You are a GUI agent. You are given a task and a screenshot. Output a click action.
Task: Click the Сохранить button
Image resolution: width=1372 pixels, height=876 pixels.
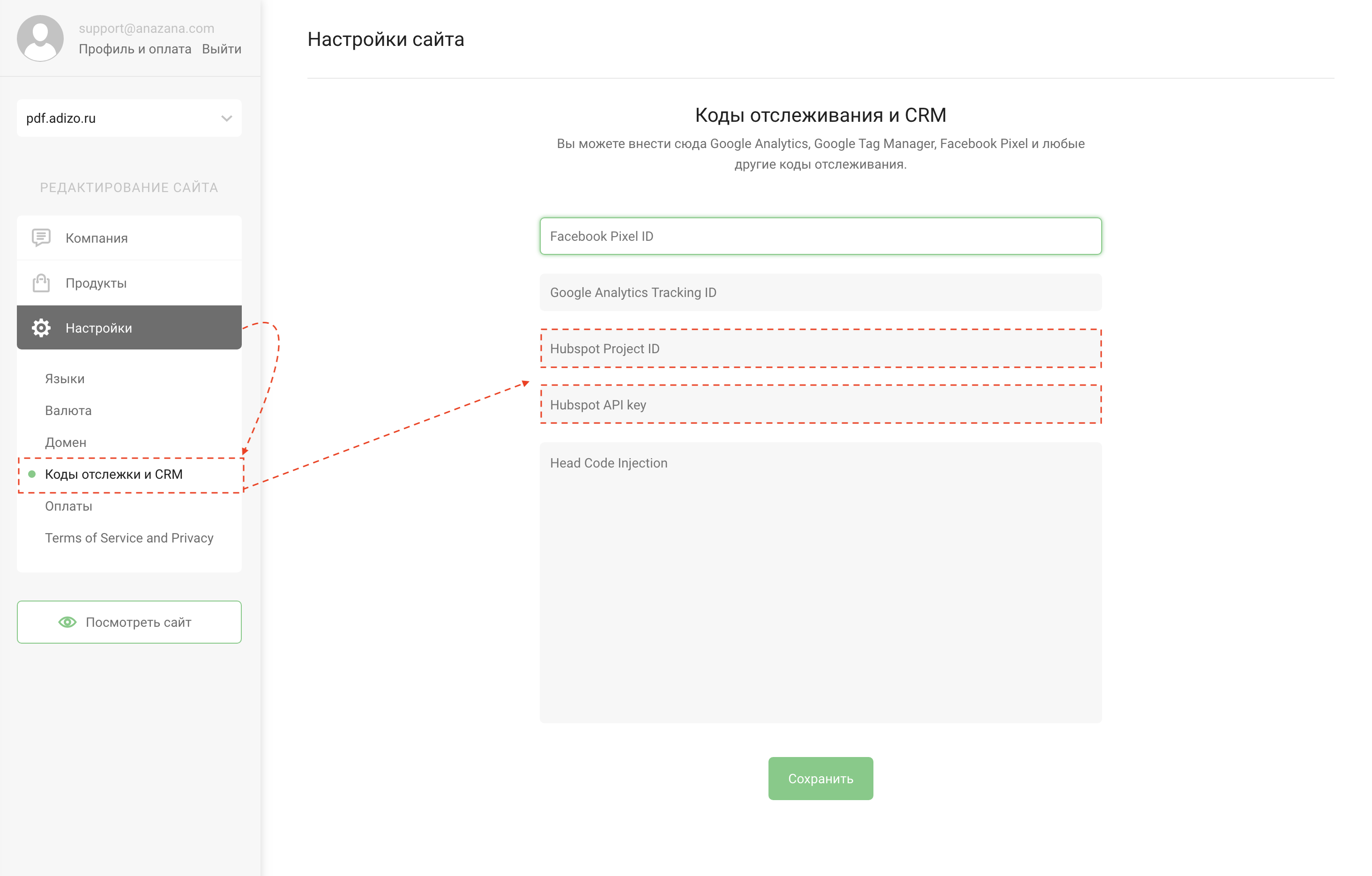click(x=820, y=779)
